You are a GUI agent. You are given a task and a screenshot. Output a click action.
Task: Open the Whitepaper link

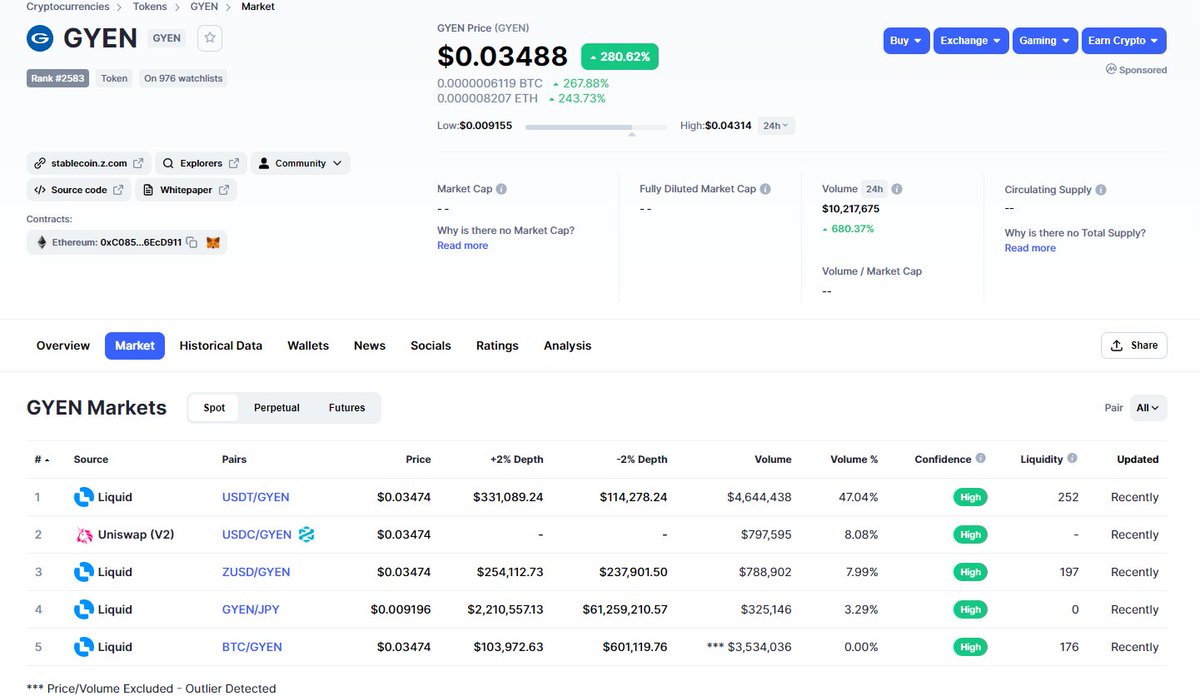tap(185, 190)
